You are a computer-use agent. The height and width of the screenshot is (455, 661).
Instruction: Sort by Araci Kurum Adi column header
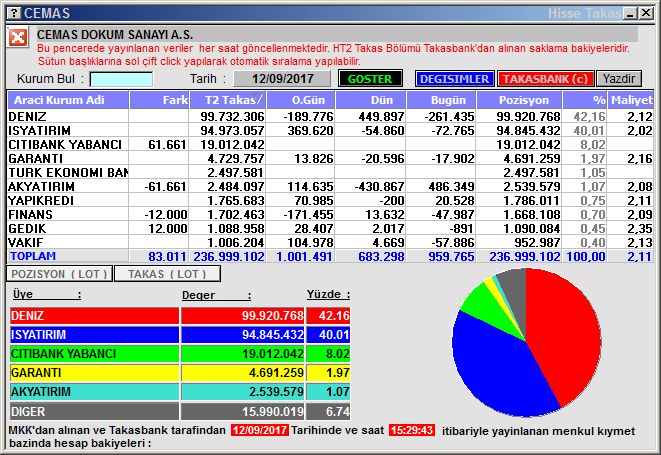click(68, 100)
